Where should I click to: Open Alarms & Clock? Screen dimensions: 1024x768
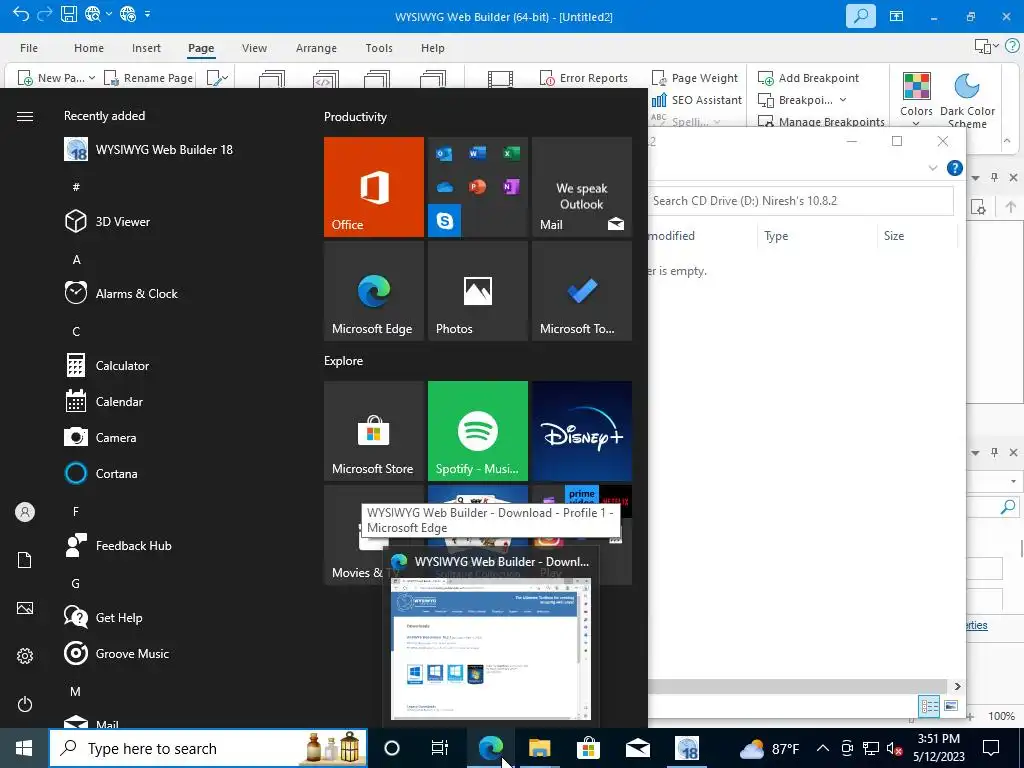tap(121, 293)
